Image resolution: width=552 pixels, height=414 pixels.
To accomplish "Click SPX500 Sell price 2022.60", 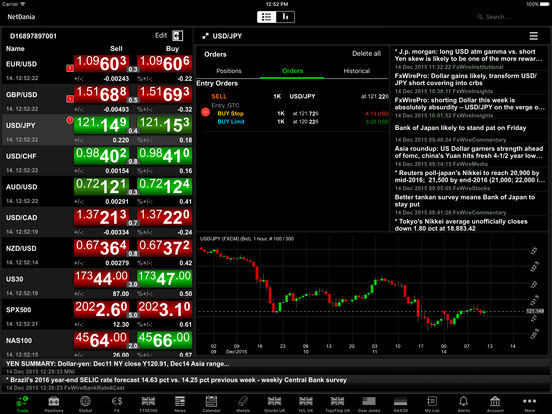I will [101, 309].
